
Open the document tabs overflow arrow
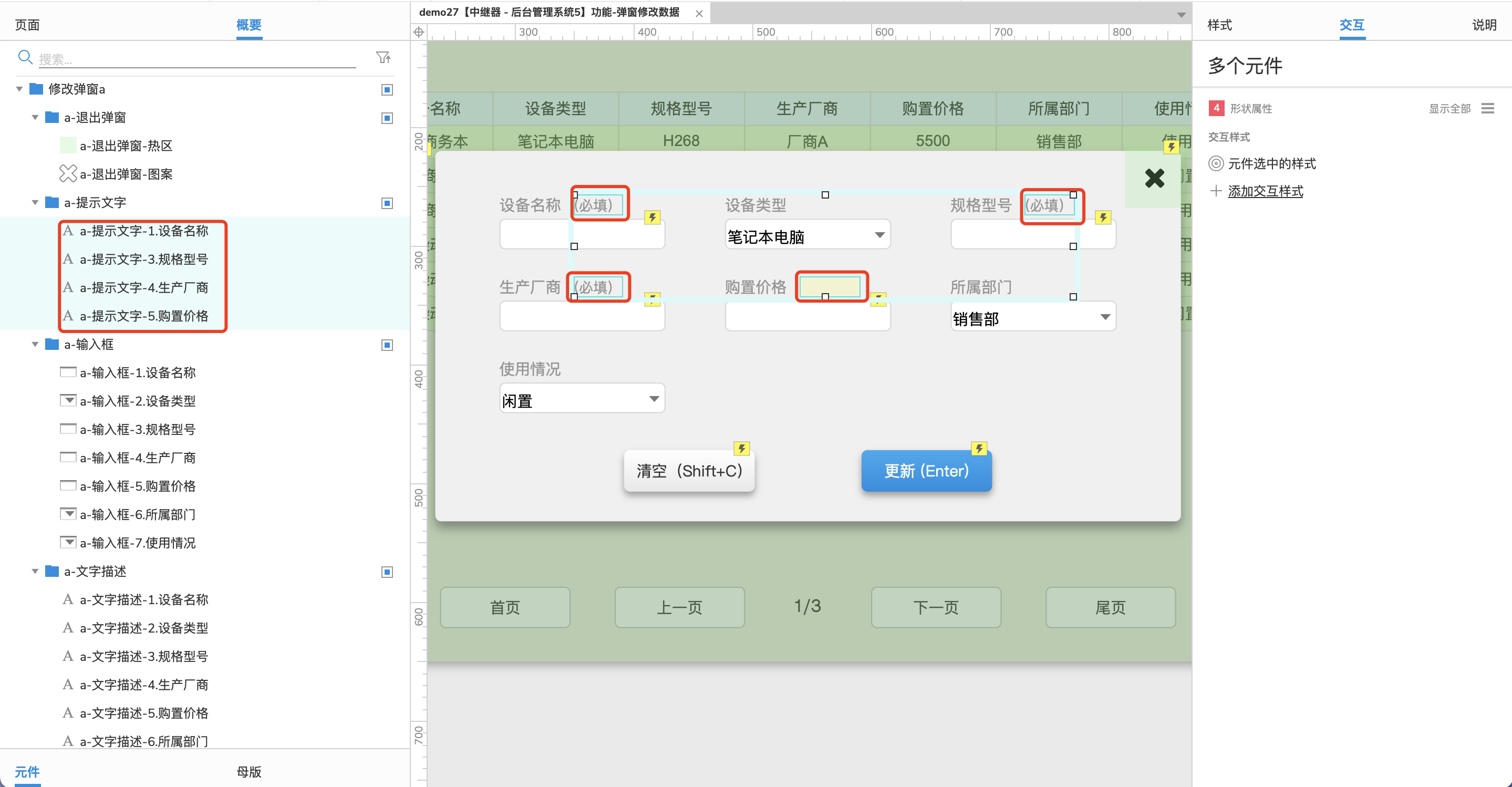pos(1181,15)
